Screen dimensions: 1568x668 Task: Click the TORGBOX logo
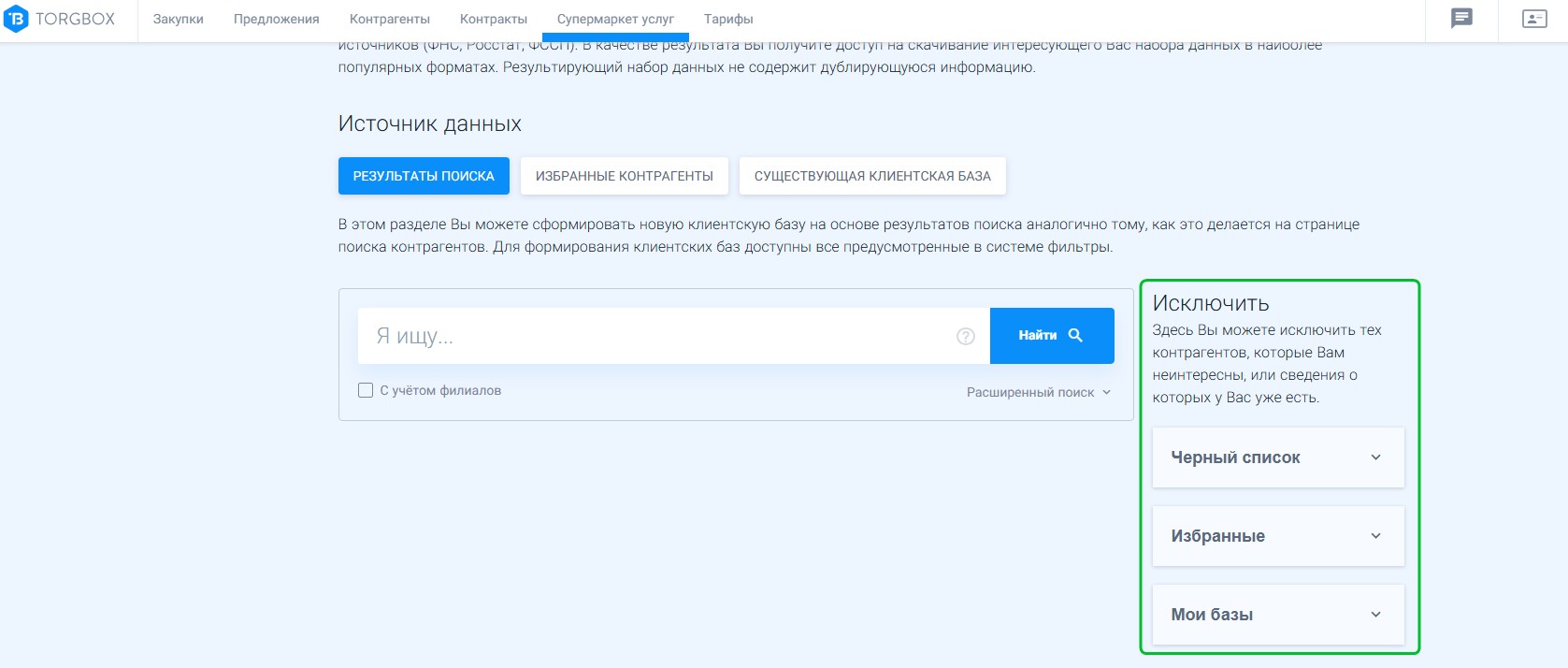click(60, 19)
